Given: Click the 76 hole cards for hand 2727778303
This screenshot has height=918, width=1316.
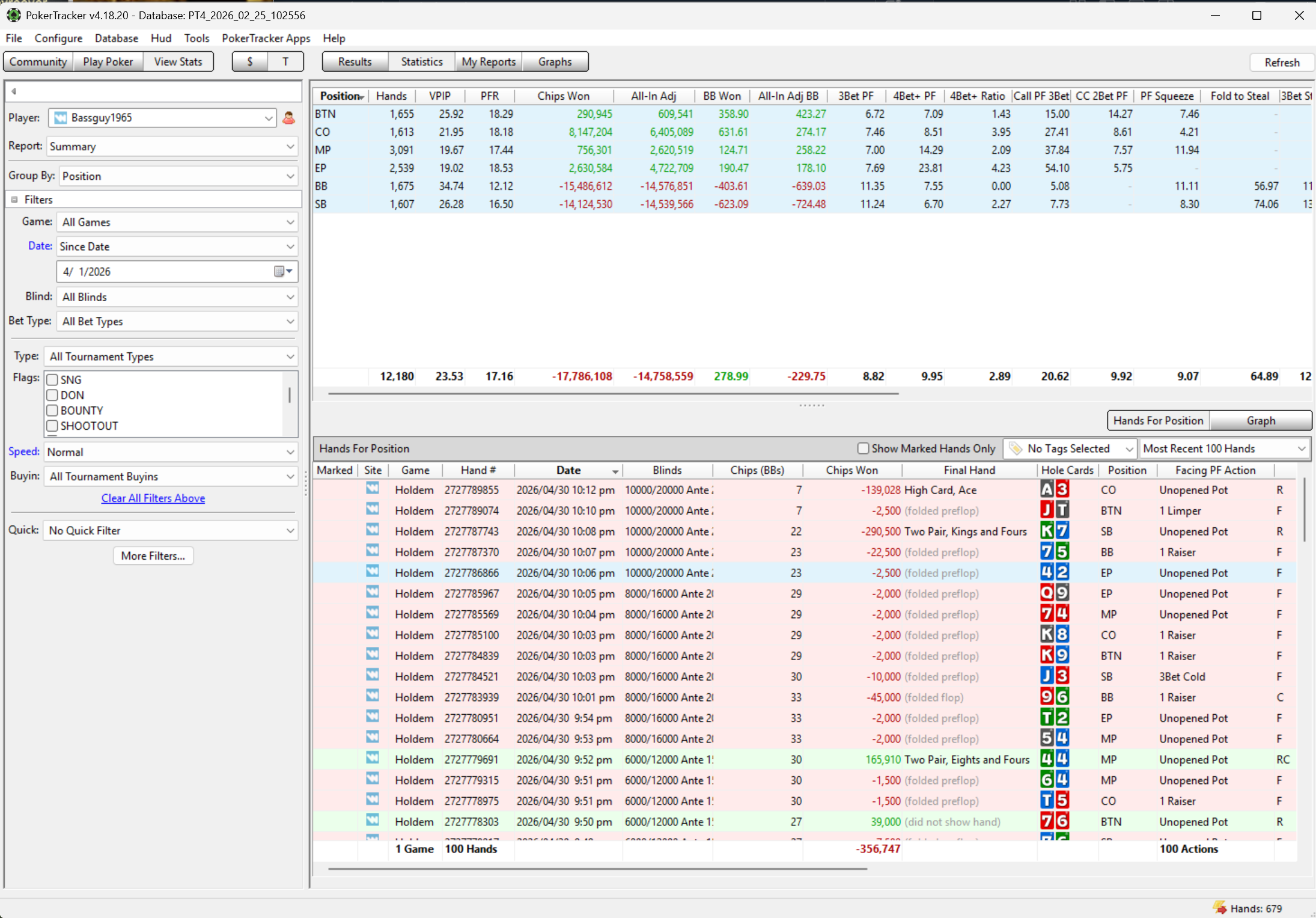Looking at the screenshot, I should 1055,821.
